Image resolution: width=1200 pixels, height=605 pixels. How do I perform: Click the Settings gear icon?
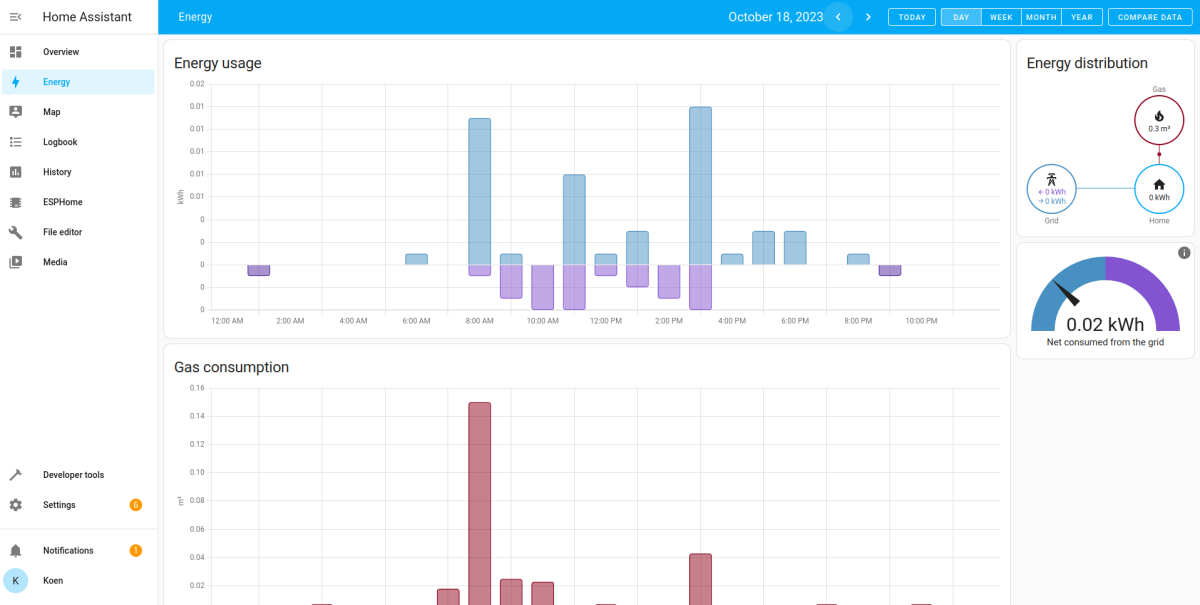(16, 505)
